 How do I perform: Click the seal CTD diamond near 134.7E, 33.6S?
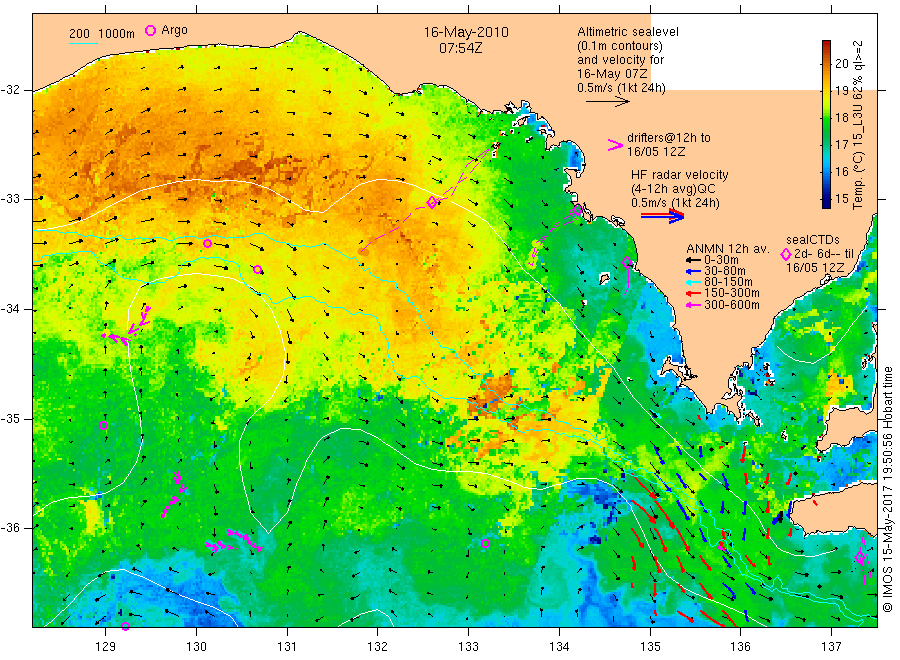click(627, 262)
